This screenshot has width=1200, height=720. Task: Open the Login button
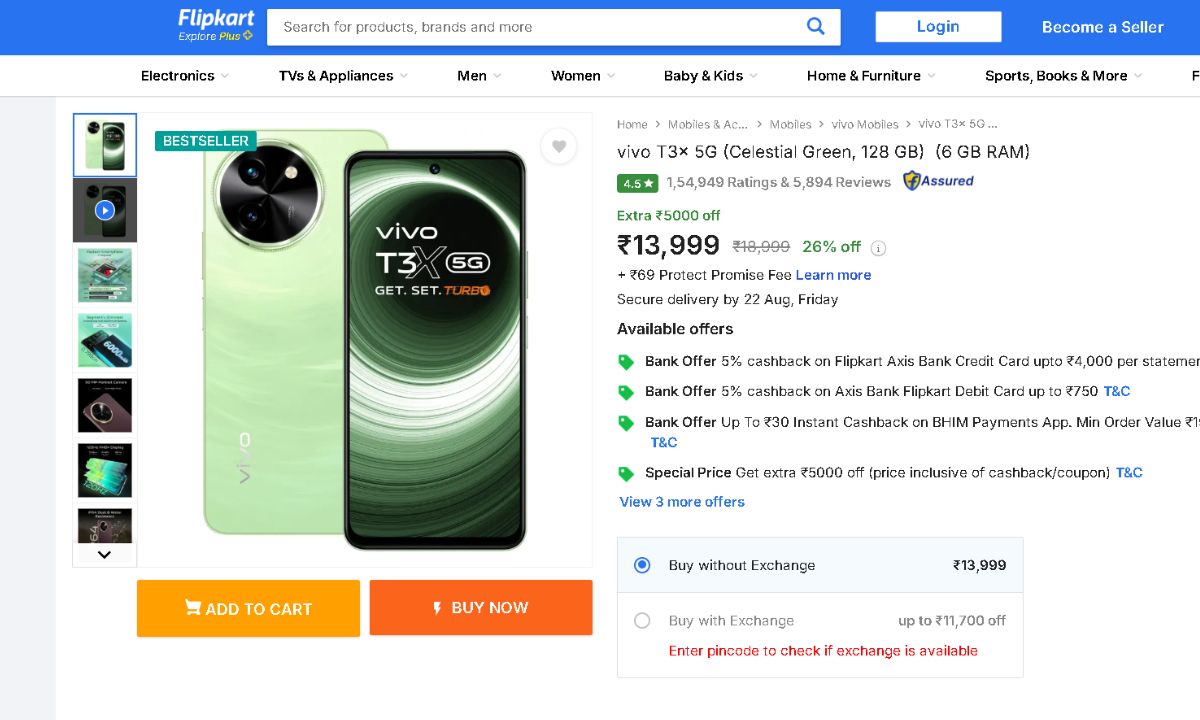click(938, 27)
